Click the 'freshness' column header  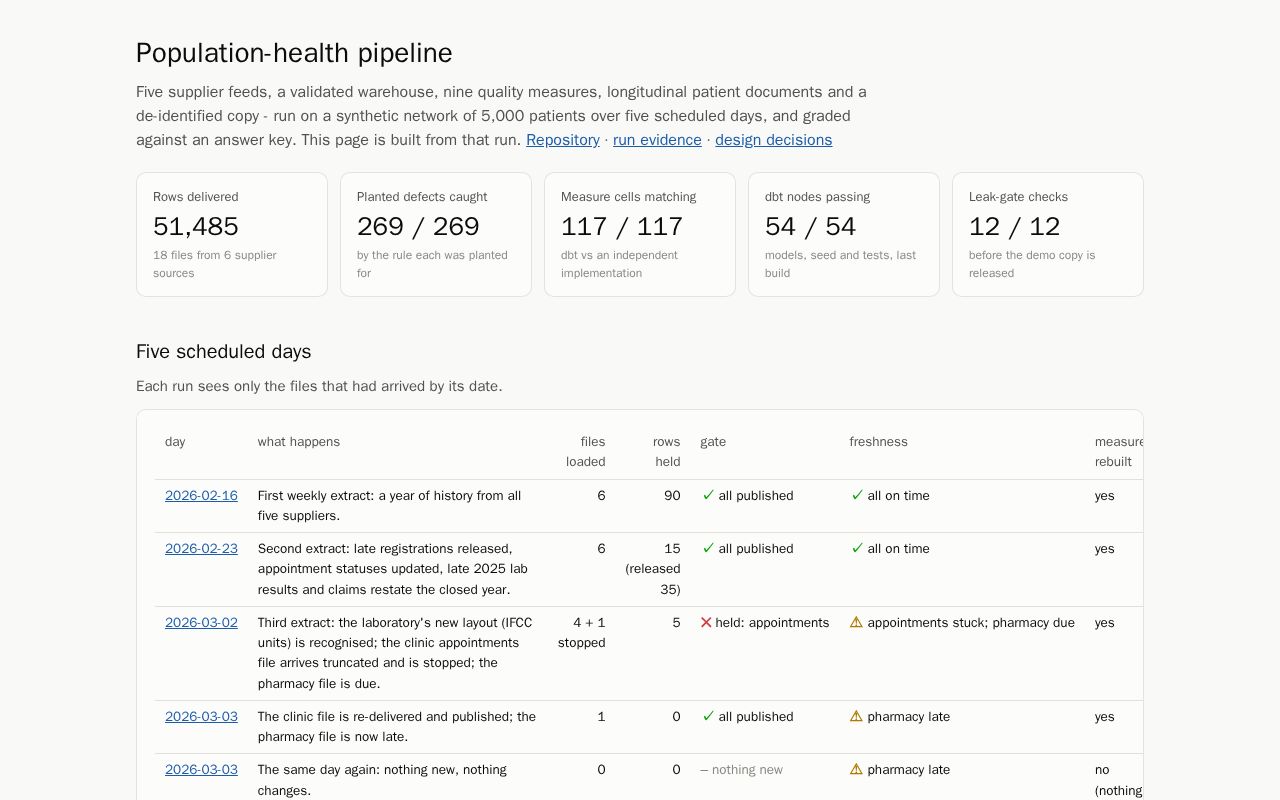pos(879,442)
